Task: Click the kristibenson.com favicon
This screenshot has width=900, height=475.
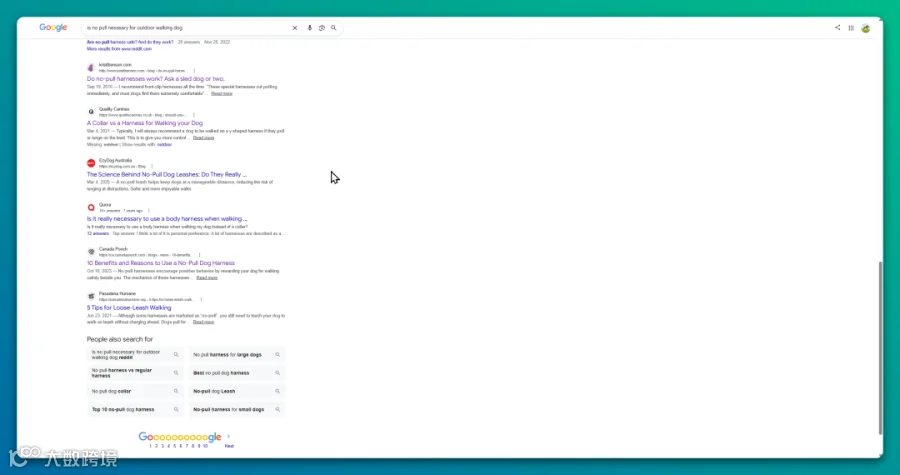Action: [91, 68]
